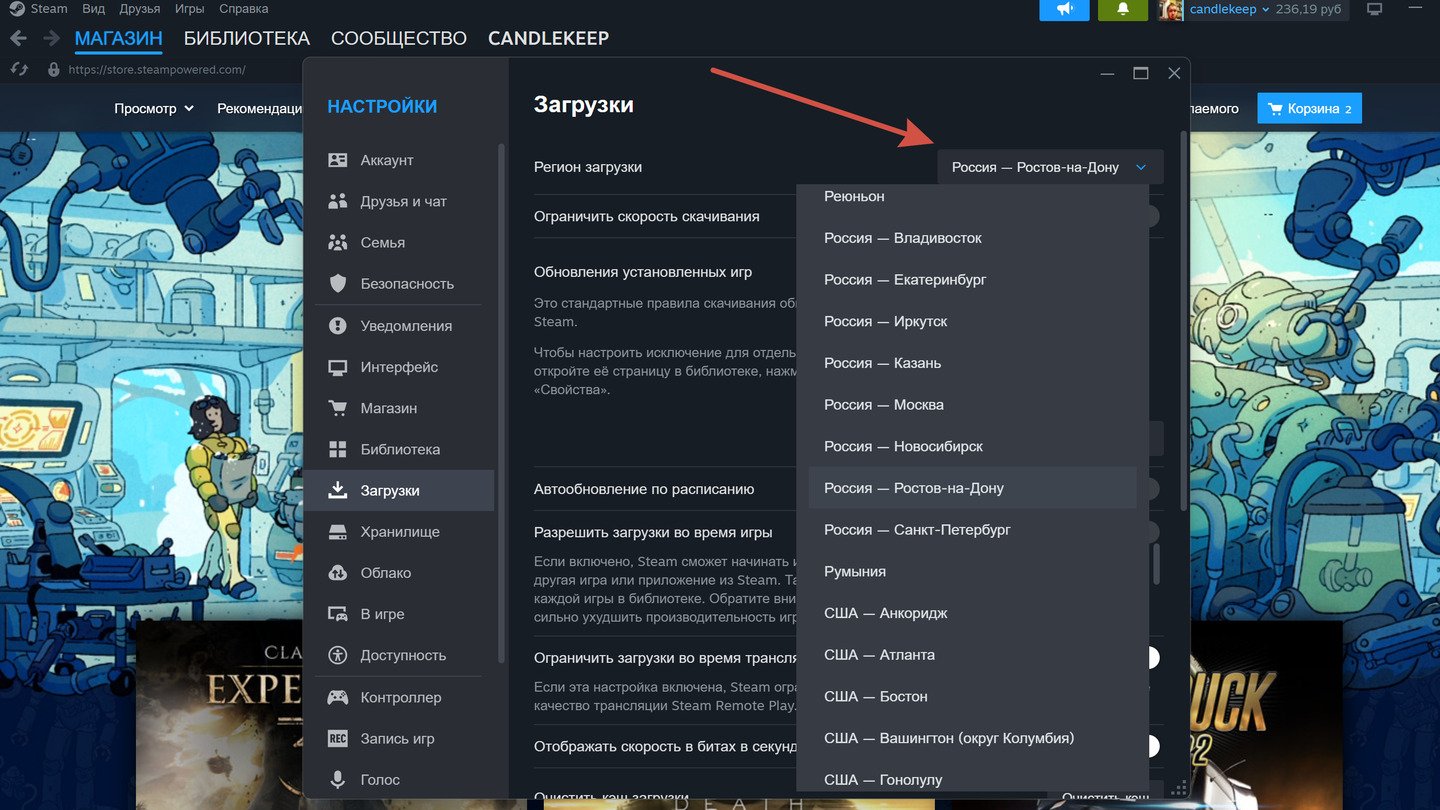Click the Корзина cart button
1440x810 pixels.
coord(1309,108)
